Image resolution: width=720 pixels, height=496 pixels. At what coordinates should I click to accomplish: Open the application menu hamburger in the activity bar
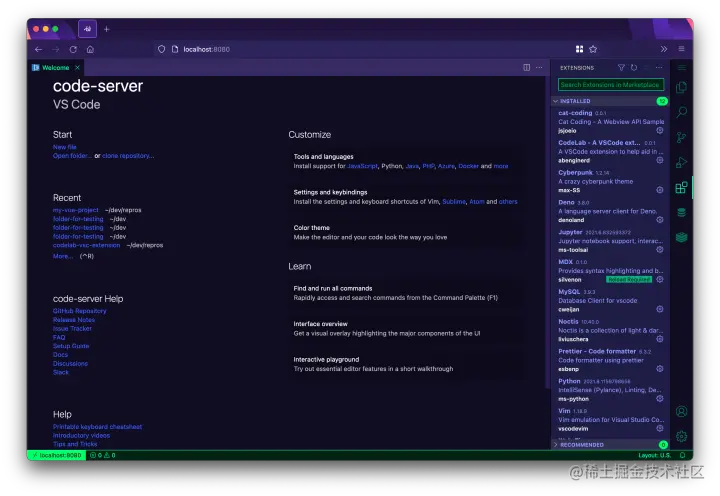(681, 68)
